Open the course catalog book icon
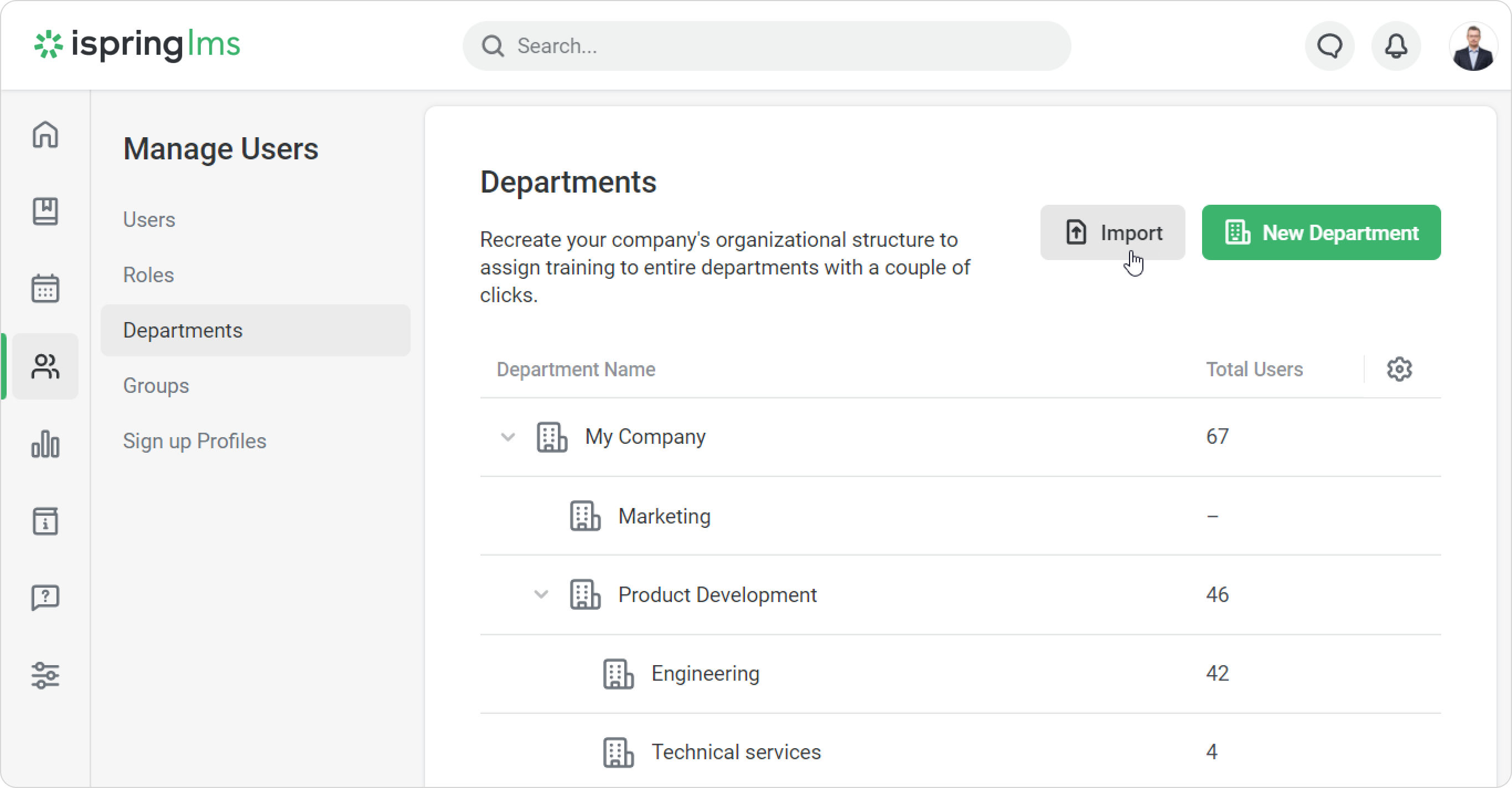The width and height of the screenshot is (1512, 788). 45,211
